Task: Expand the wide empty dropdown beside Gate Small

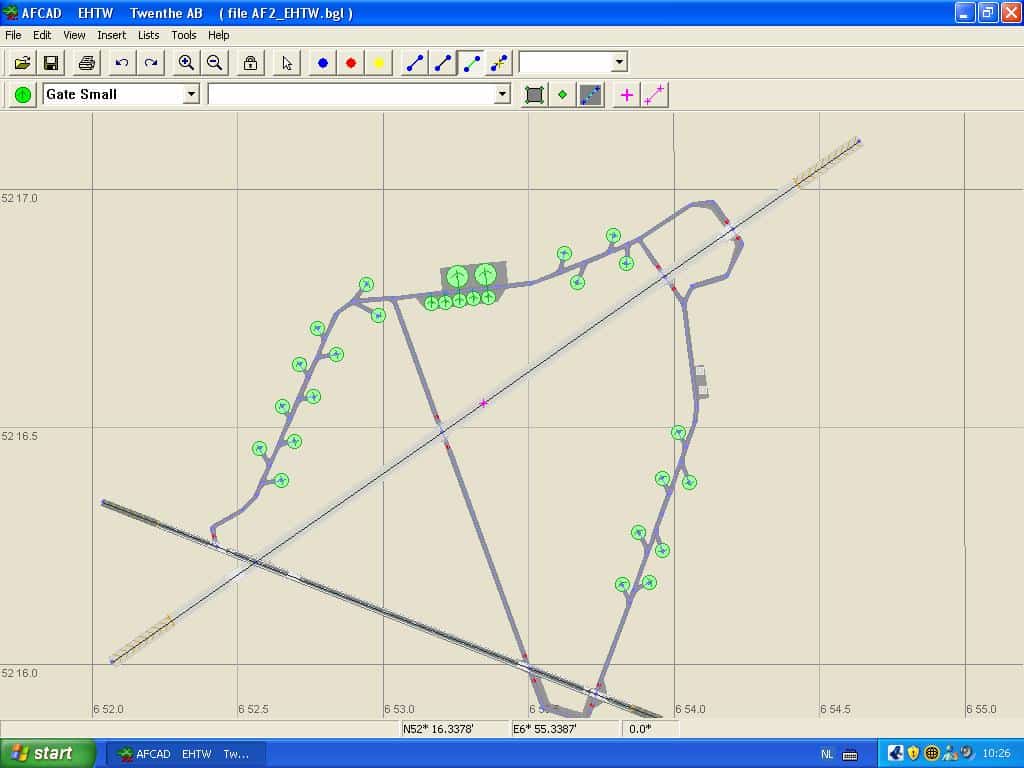Action: 502,94
